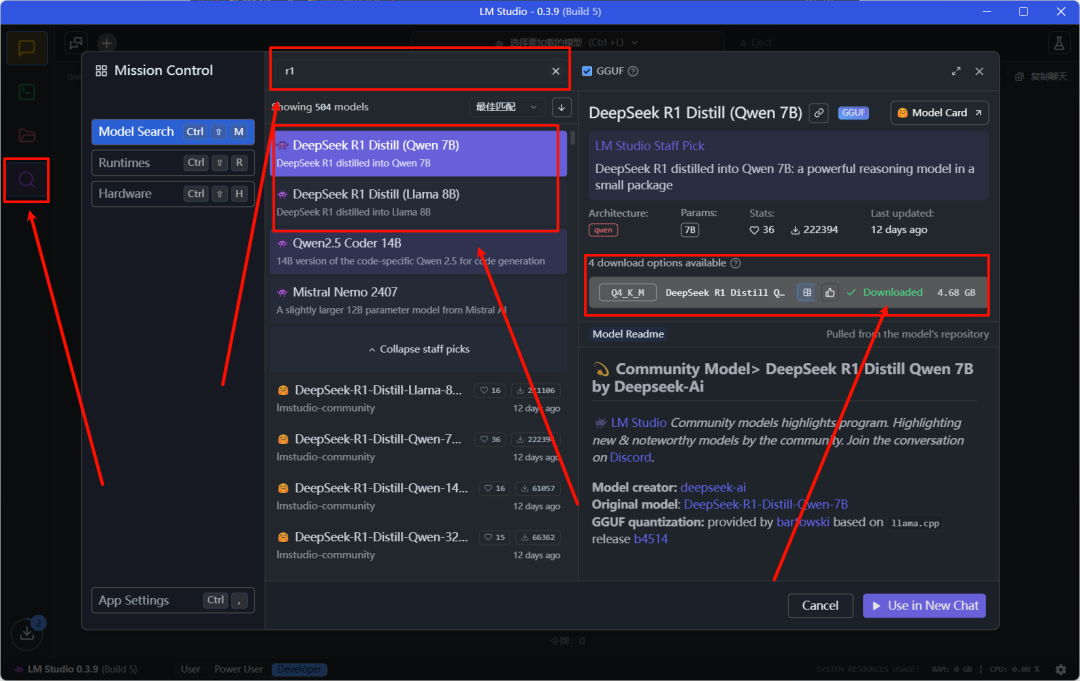Open the deepseek-ai creator link
The image size is (1080, 681).
coord(713,488)
